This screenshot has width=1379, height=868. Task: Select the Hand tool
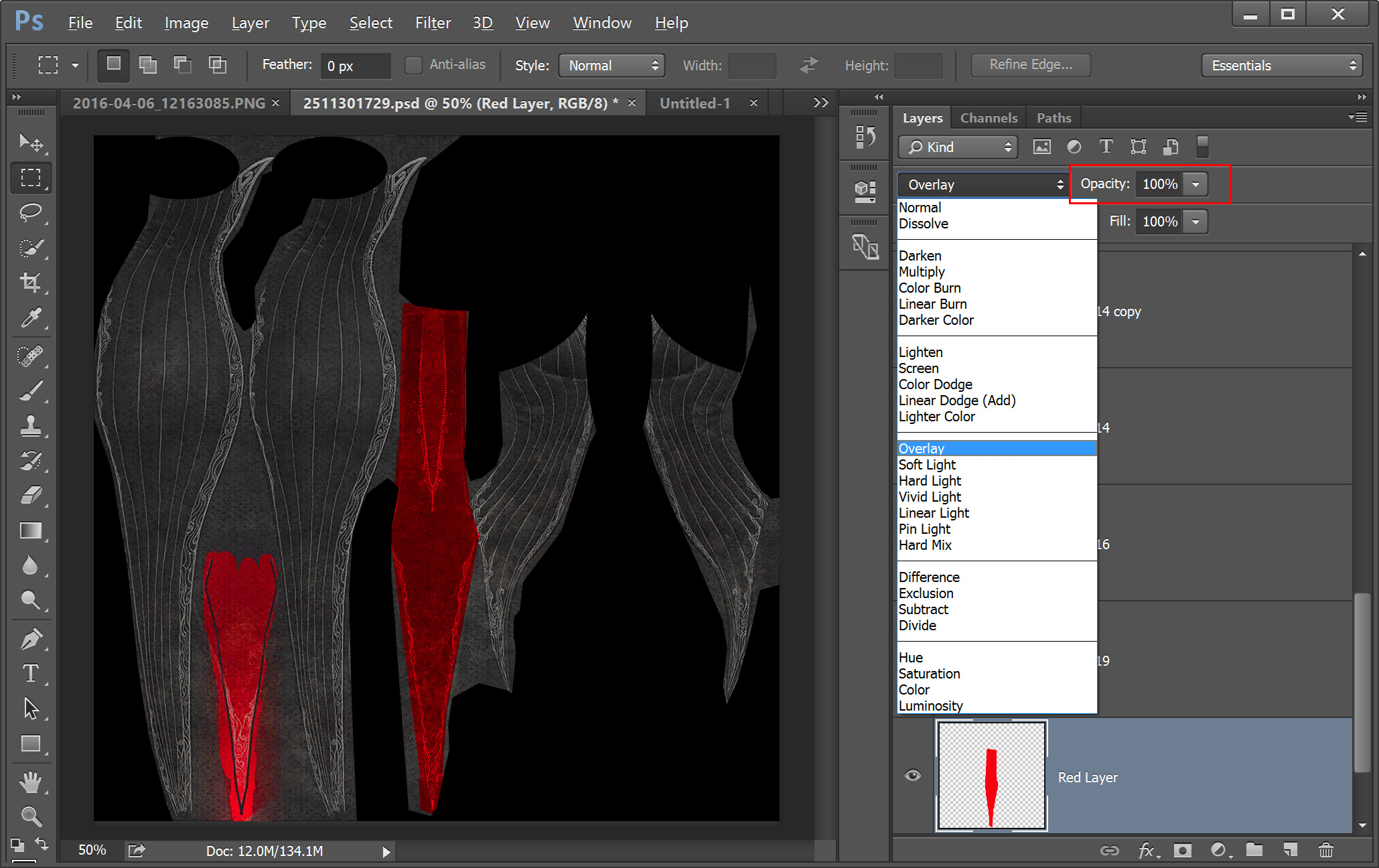(x=30, y=781)
